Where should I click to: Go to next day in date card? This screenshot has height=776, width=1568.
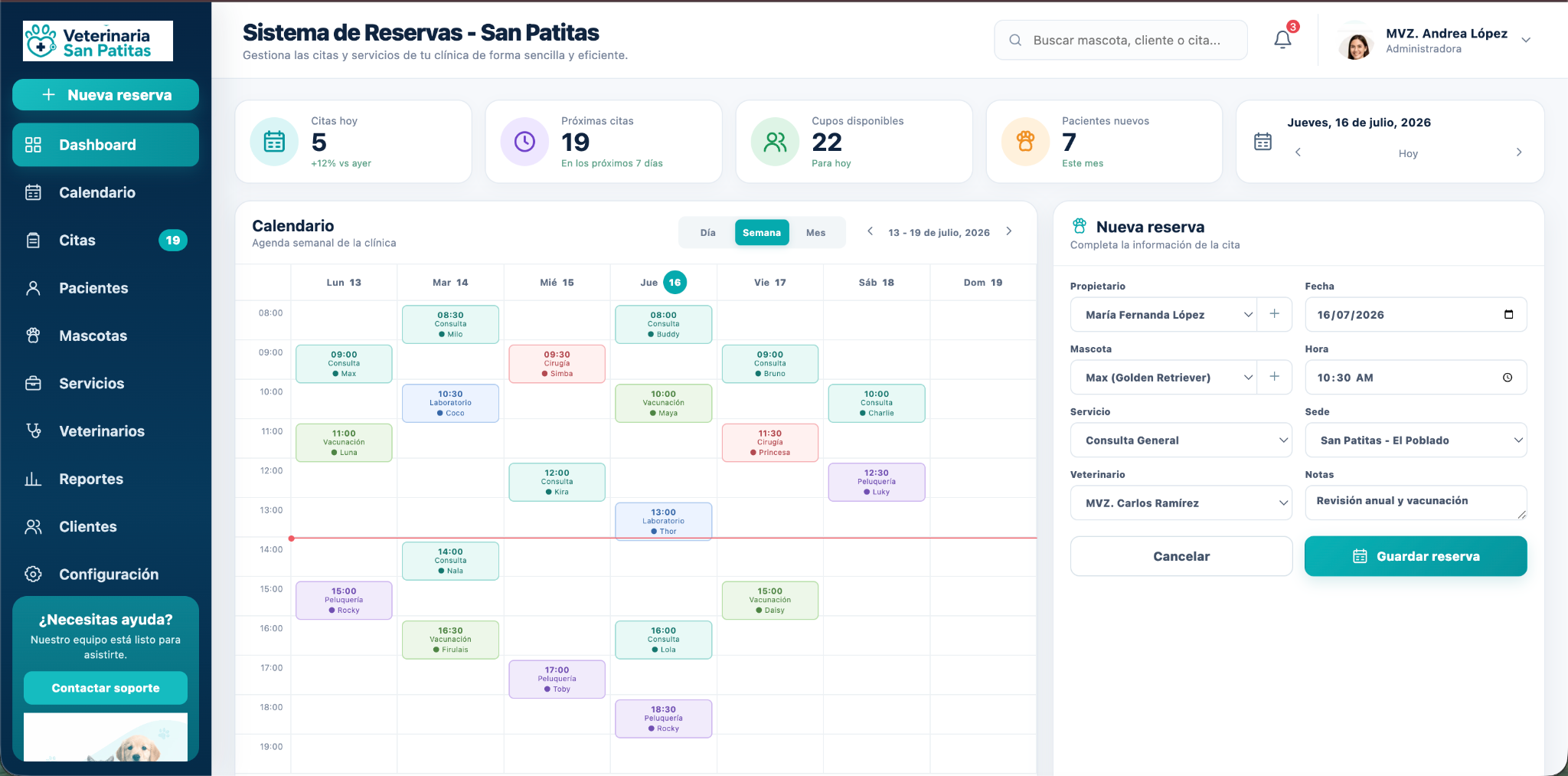(1519, 152)
